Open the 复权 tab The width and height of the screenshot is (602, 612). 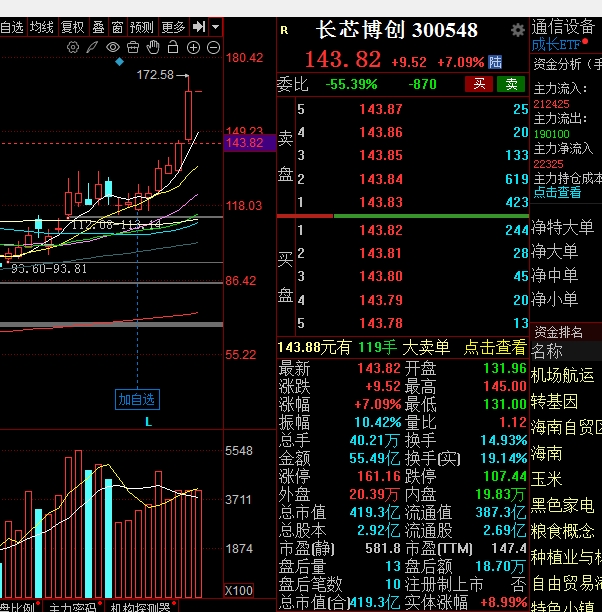coord(73,27)
